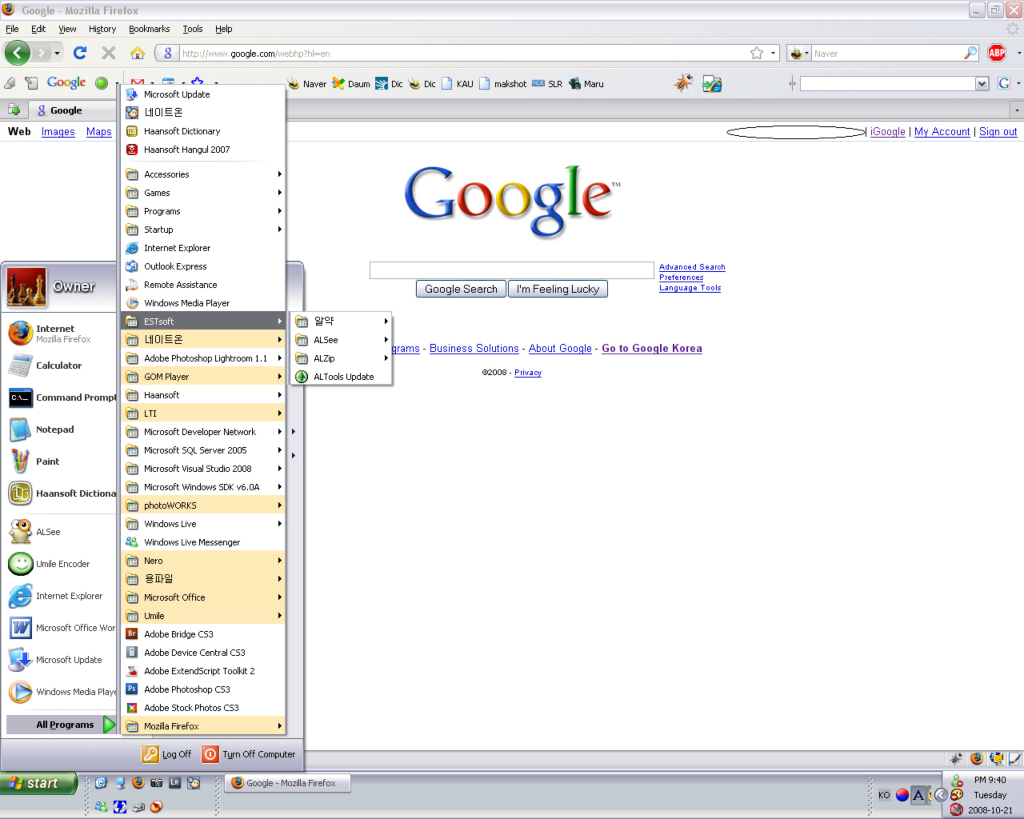Expand the ALZip submenu
Image resolution: width=1024 pixels, height=819 pixels.
[341, 359]
